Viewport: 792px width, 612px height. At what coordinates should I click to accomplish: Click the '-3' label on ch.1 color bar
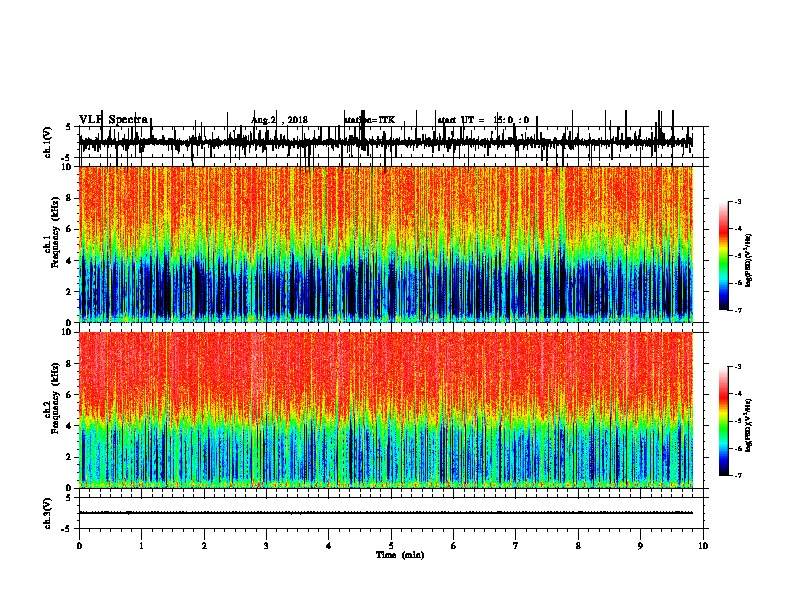737,201
